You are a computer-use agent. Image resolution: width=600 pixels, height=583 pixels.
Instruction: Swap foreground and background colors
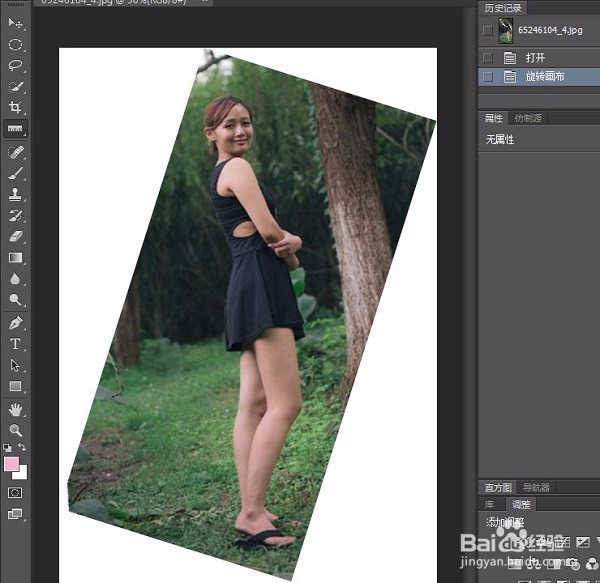click(x=22, y=447)
